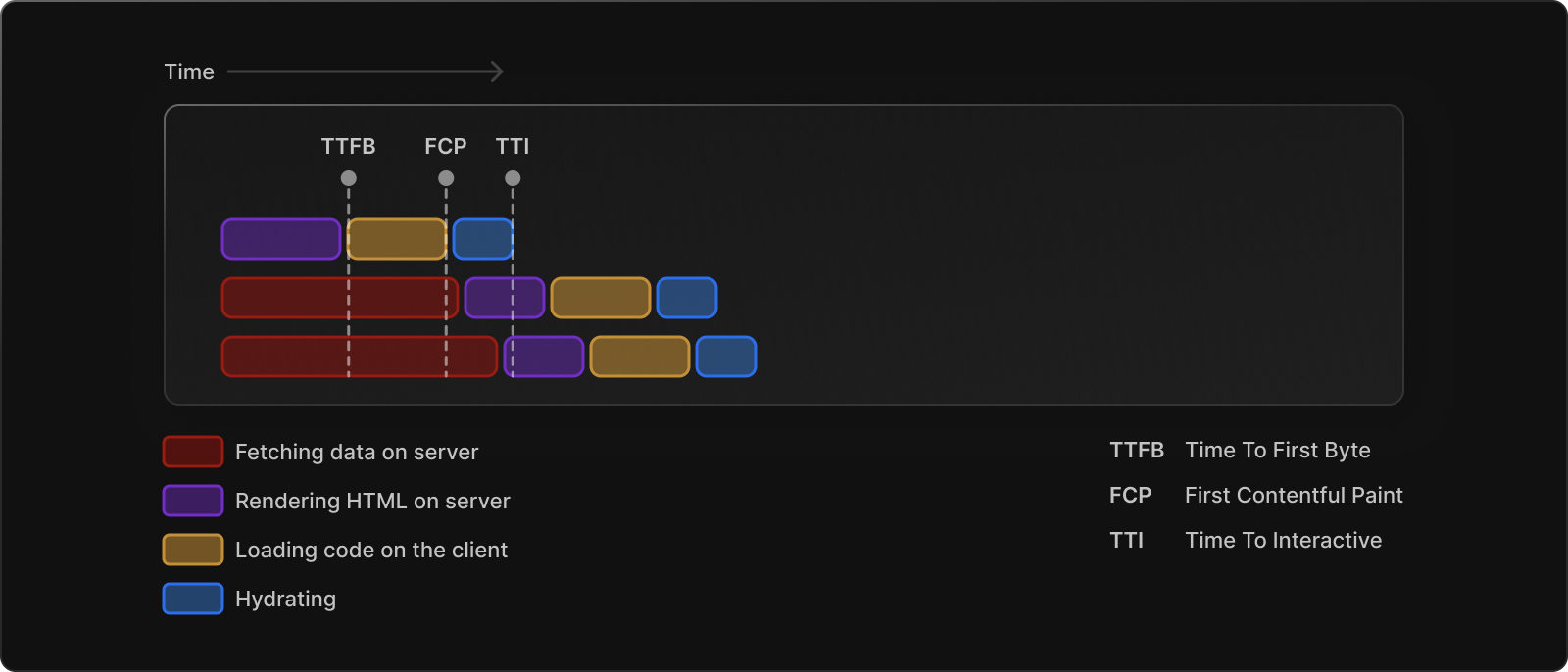The height and width of the screenshot is (672, 1568).
Task: Click the blue hydrating block in the bottom row
Action: point(726,357)
